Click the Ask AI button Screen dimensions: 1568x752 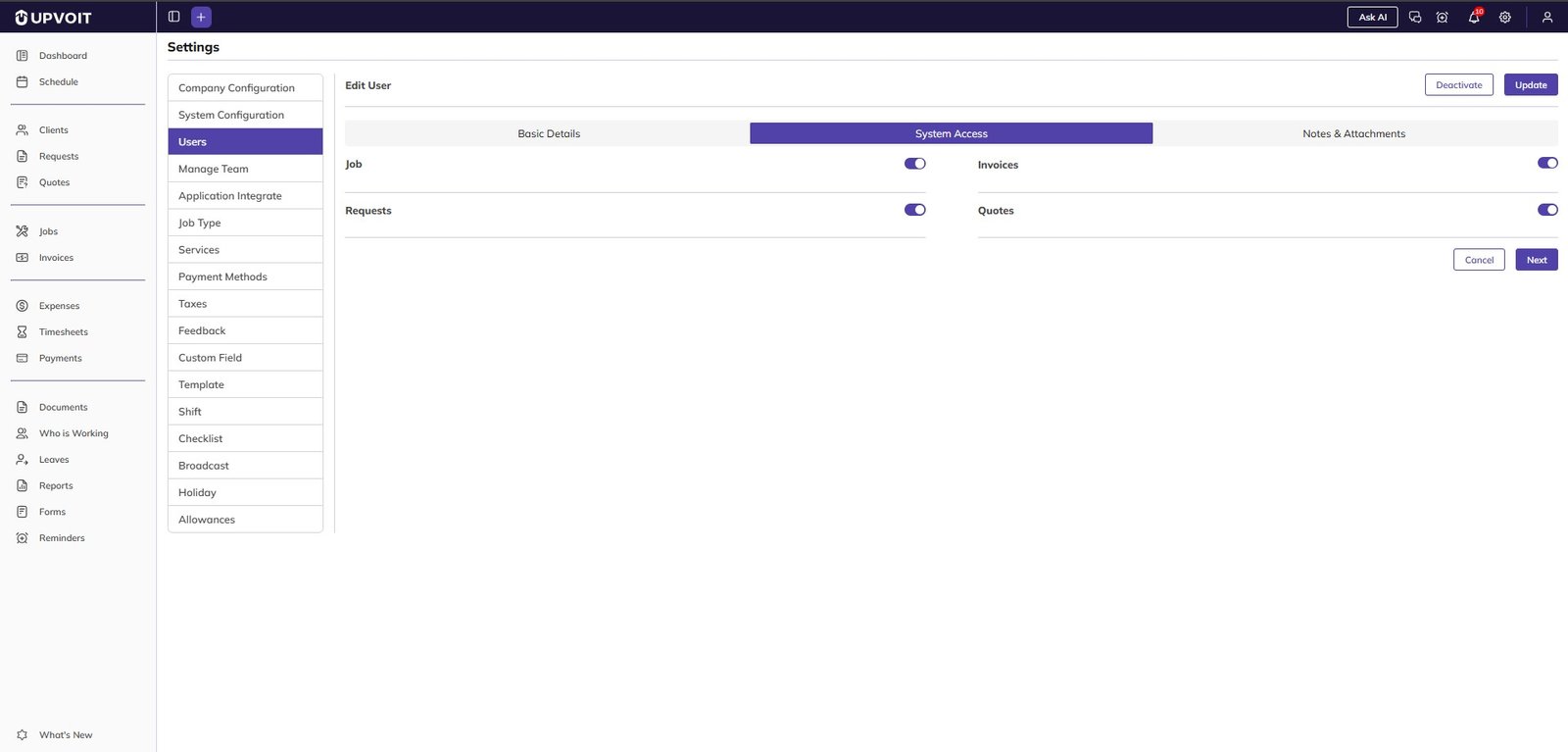pyautogui.click(x=1372, y=18)
